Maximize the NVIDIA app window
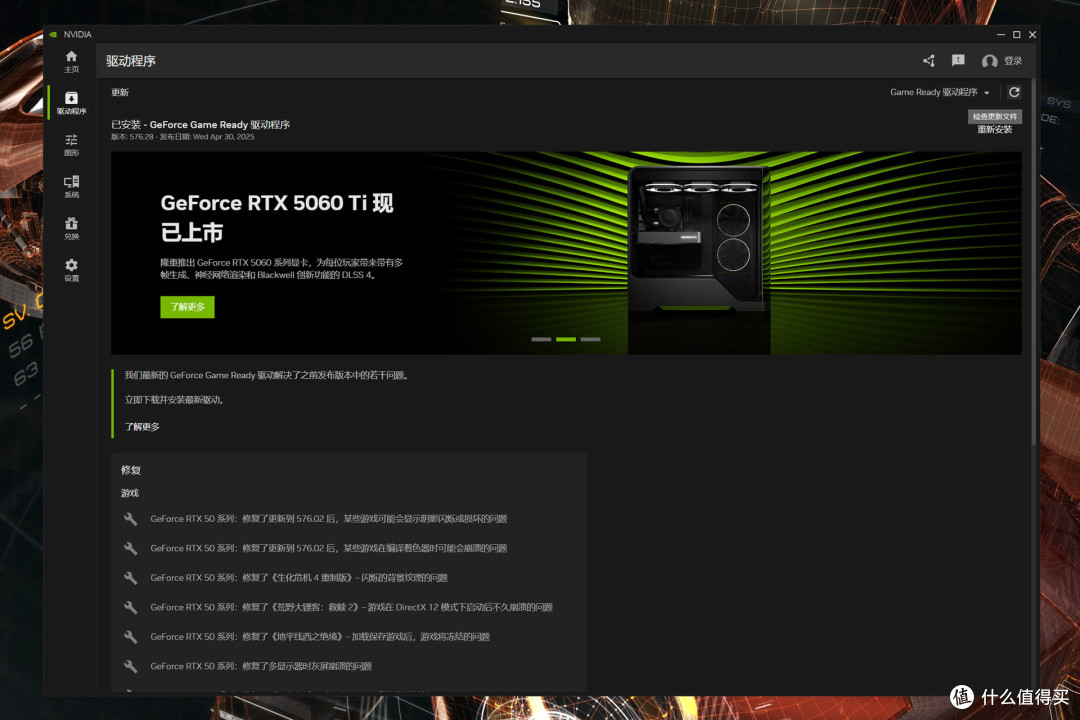 pos(1017,34)
